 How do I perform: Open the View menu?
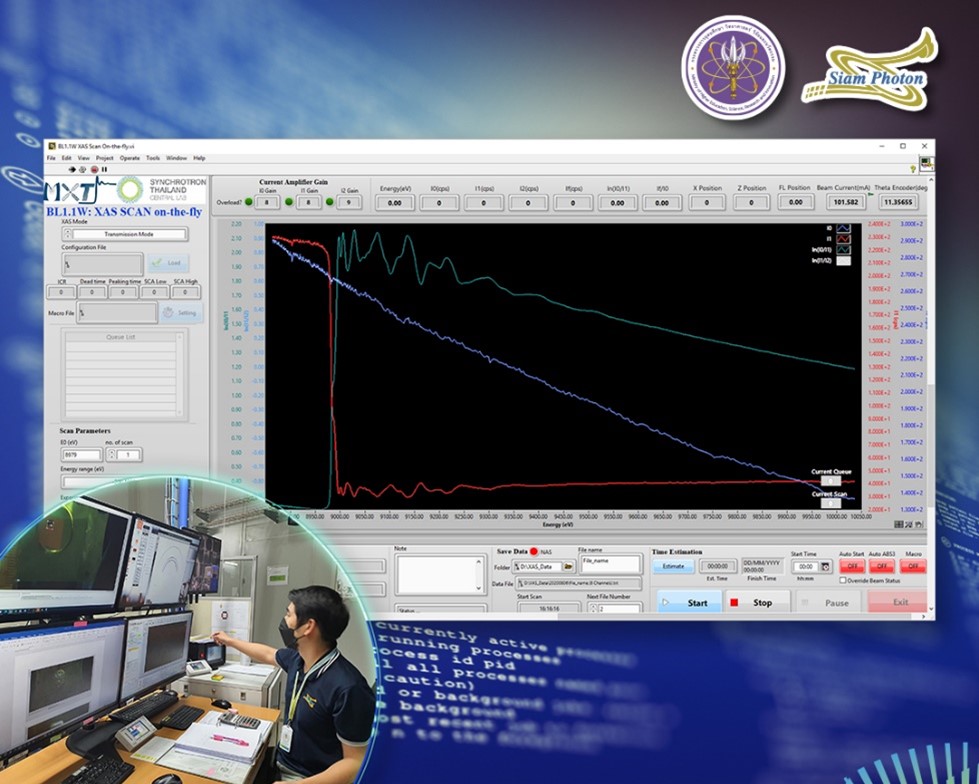pos(84,158)
